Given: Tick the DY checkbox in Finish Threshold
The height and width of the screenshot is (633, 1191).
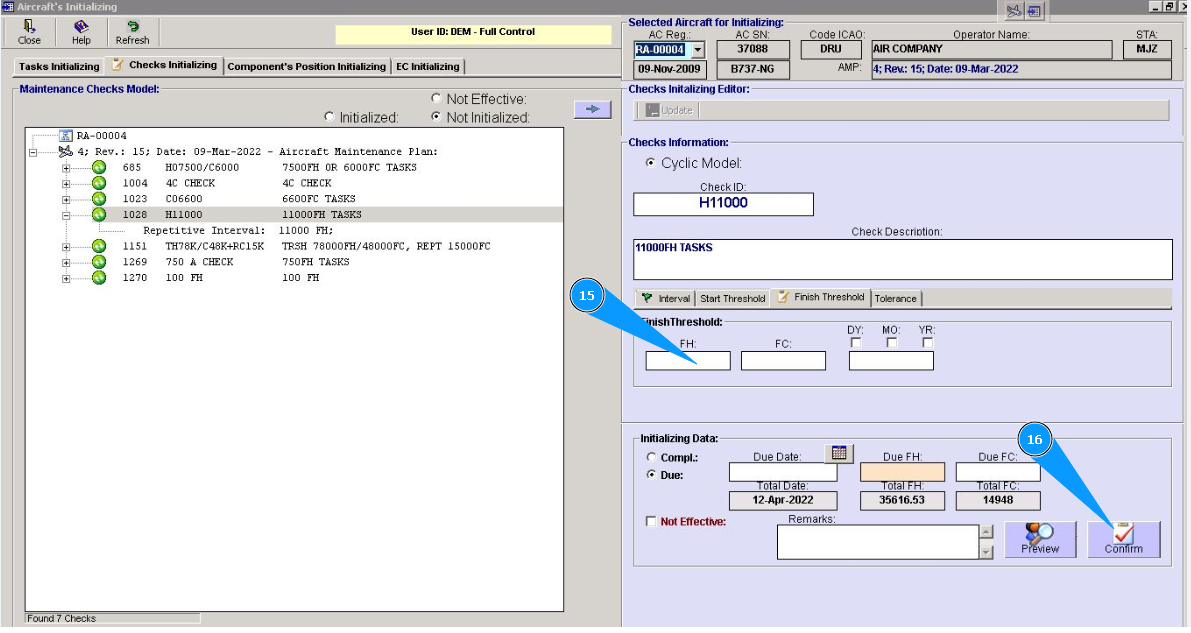Looking at the screenshot, I should click(x=855, y=343).
